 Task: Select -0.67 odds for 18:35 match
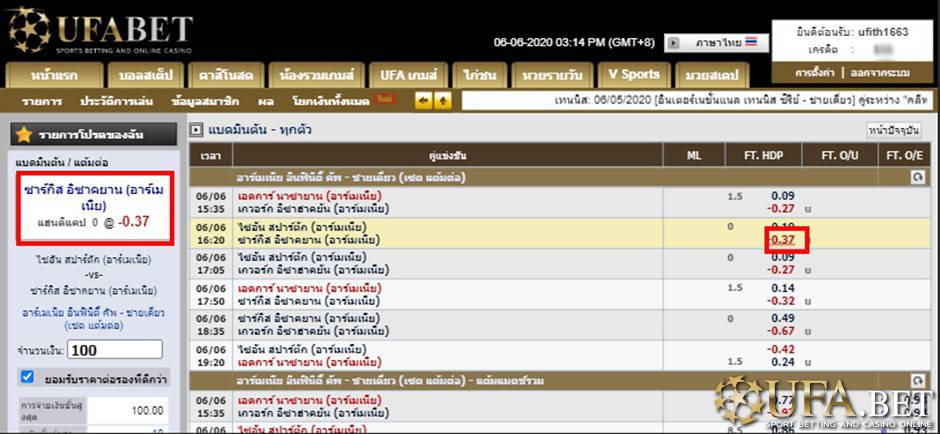[782, 331]
